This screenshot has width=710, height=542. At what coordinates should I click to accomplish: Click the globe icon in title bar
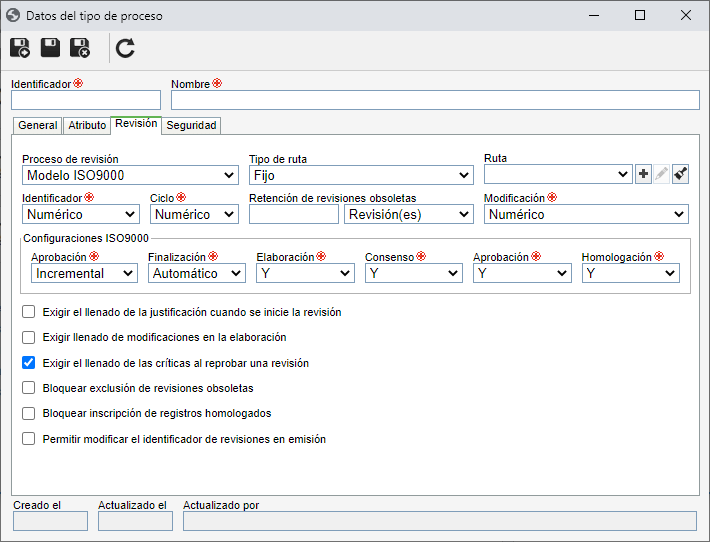click(x=13, y=15)
